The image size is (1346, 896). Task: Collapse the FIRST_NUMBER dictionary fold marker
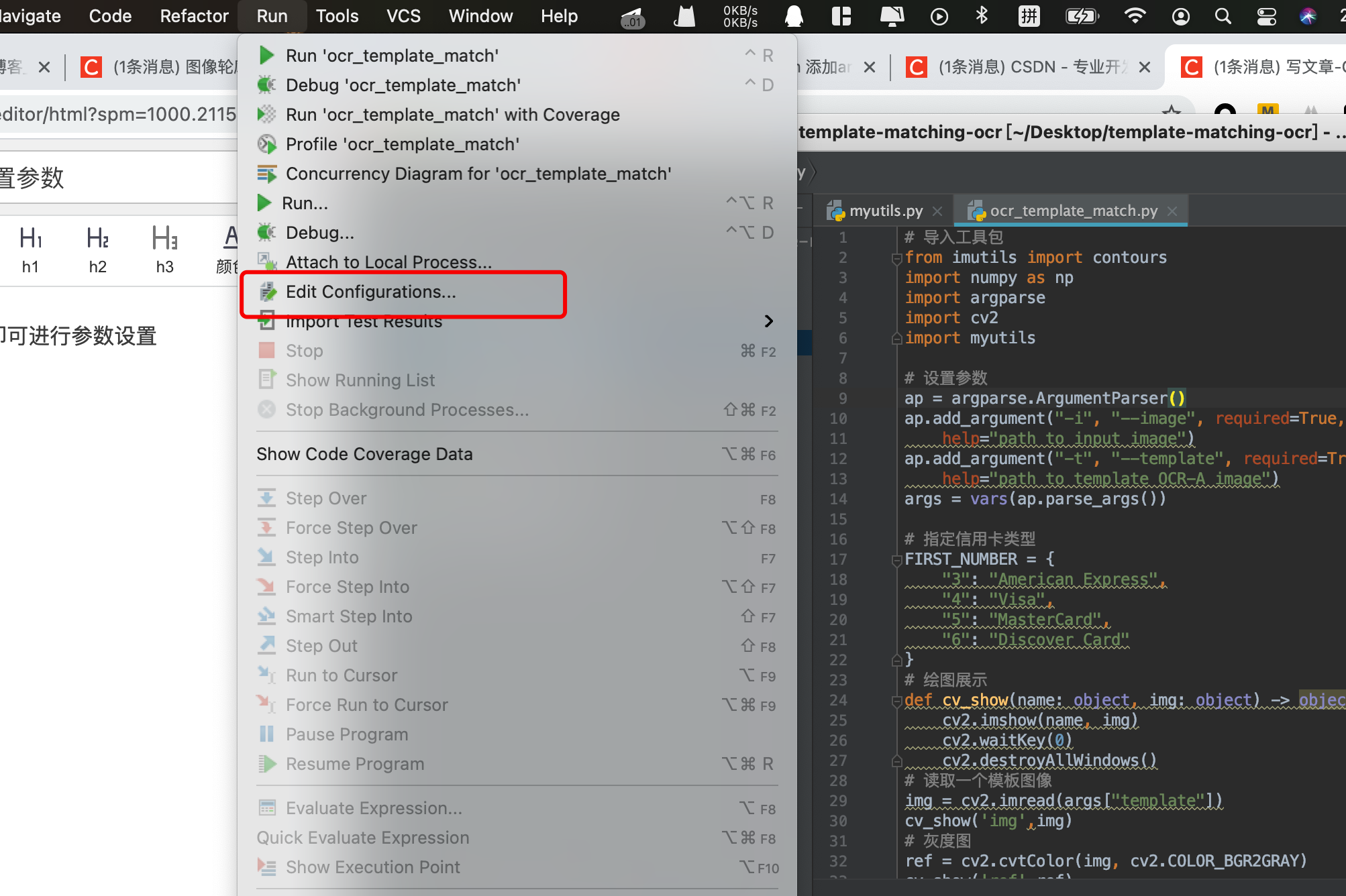896,559
